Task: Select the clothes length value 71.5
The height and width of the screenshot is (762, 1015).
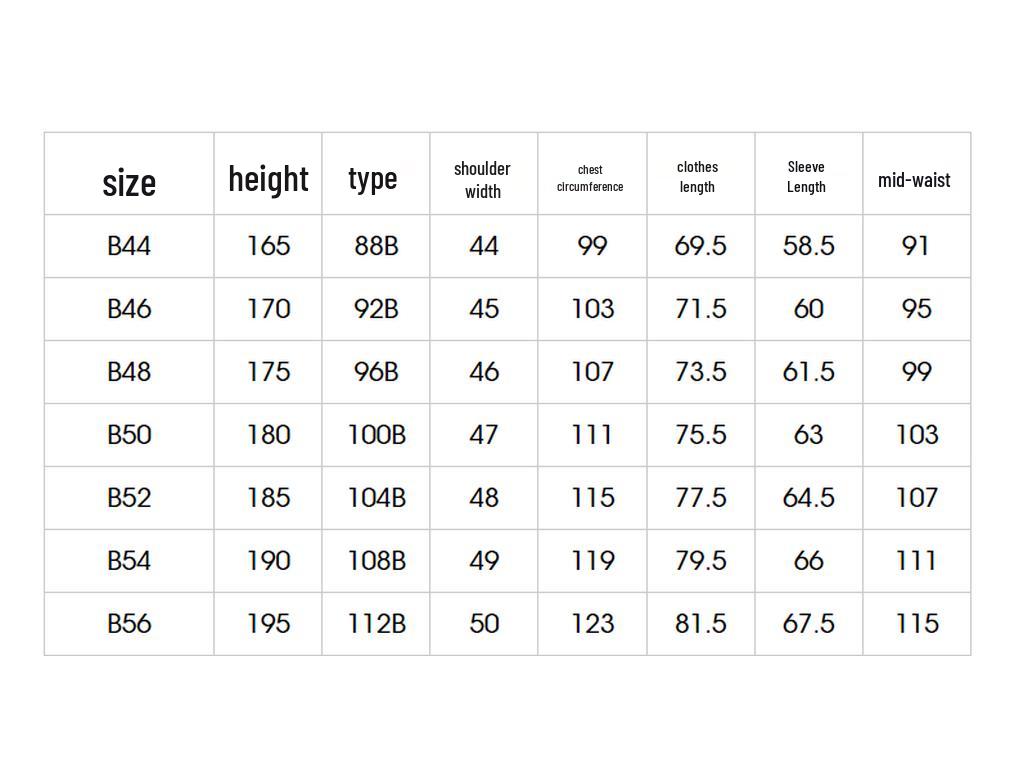Action: click(x=700, y=309)
